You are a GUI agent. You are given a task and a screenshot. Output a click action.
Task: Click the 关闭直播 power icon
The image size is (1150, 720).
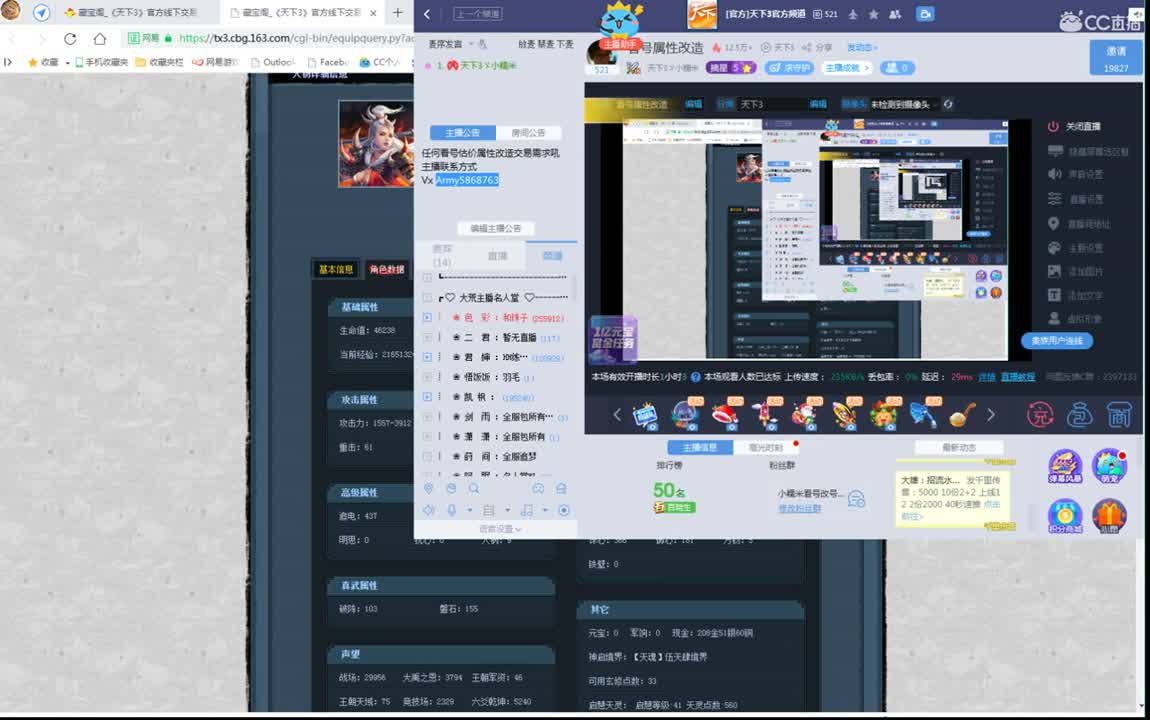coord(1053,128)
